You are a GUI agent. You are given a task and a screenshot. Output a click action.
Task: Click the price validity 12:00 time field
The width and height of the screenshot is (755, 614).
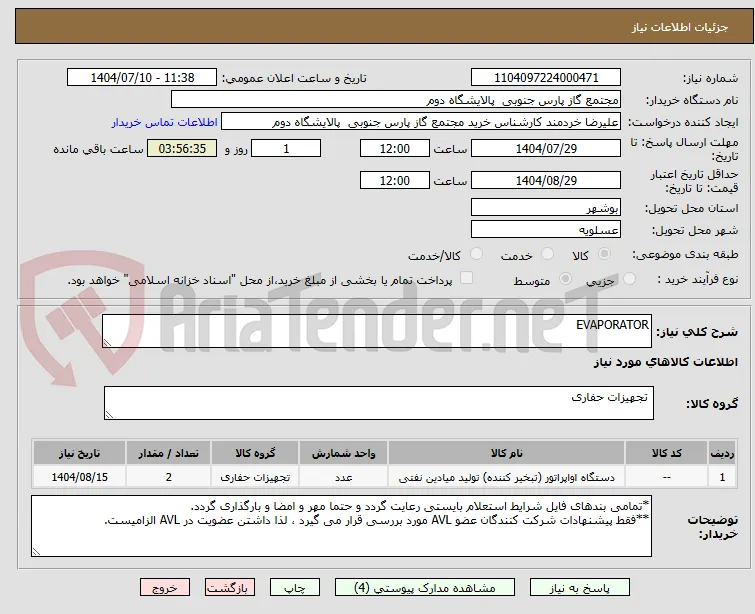click(x=394, y=181)
